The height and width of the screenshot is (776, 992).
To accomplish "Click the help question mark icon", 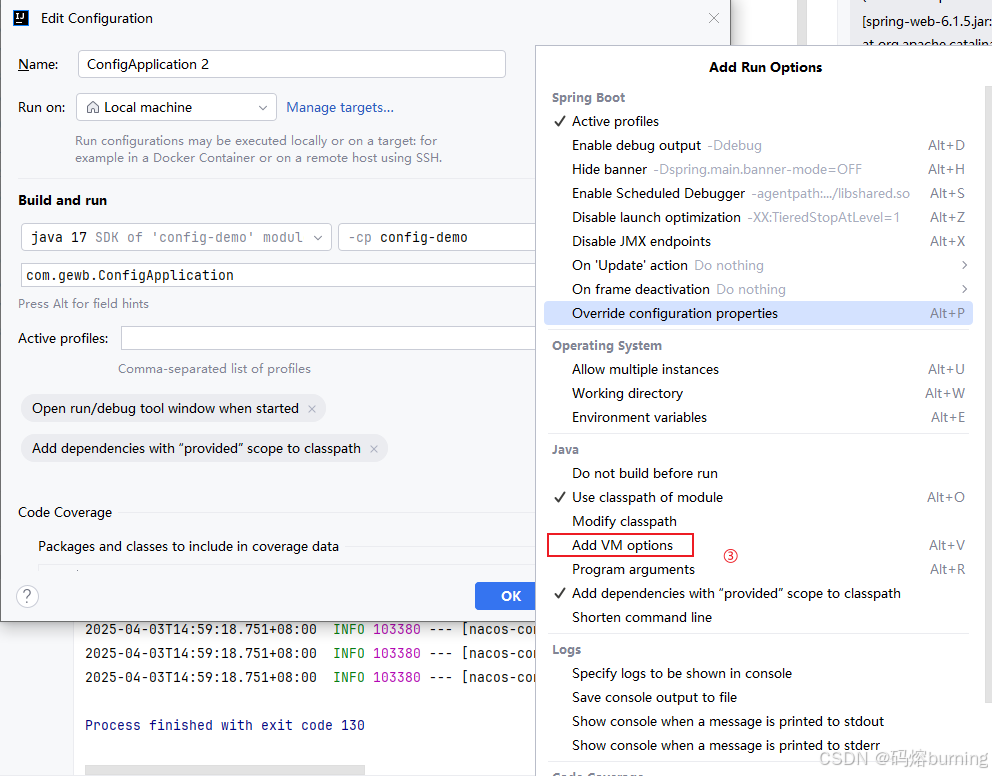I will pyautogui.click(x=27, y=596).
